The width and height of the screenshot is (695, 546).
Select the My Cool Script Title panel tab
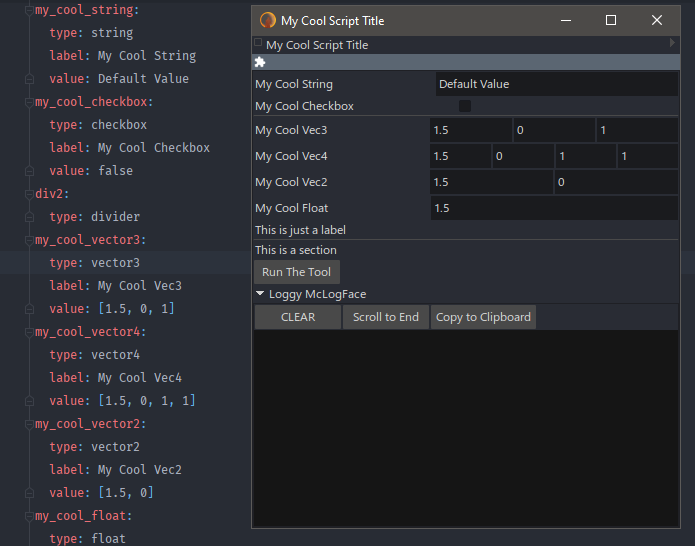click(317, 45)
